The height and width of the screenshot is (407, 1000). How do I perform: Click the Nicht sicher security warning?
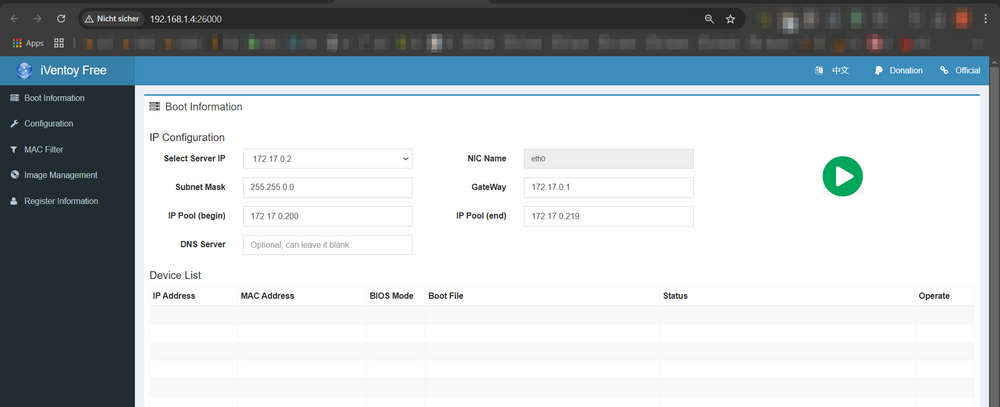112,18
